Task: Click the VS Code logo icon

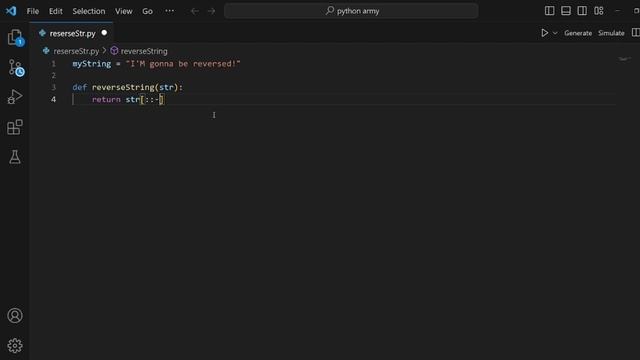Action: coord(11,11)
